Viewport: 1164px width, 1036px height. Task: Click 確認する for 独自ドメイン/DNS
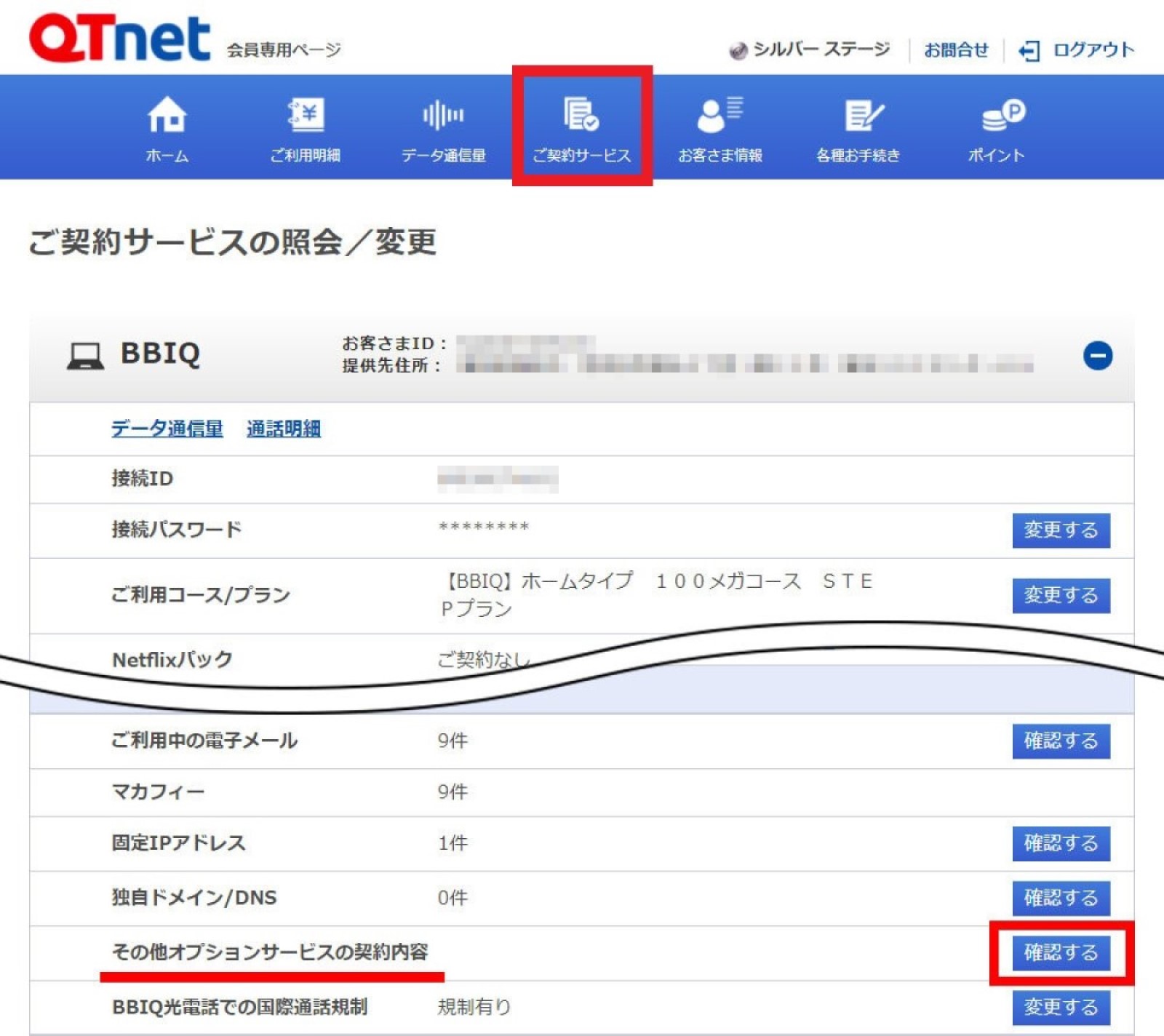tap(1061, 898)
